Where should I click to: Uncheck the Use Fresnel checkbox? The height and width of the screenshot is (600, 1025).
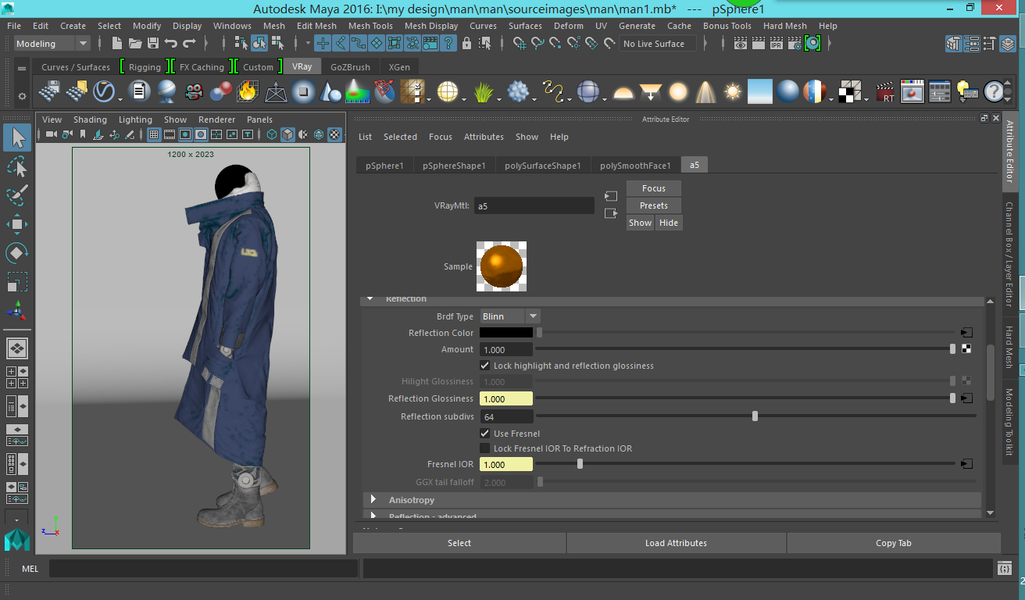point(486,434)
